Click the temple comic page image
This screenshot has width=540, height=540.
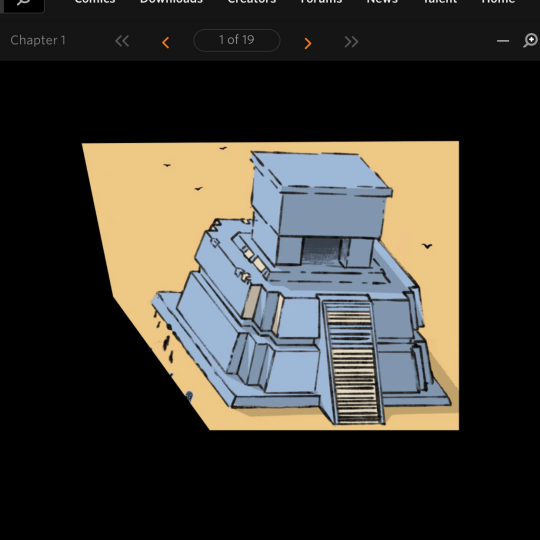(x=270, y=285)
